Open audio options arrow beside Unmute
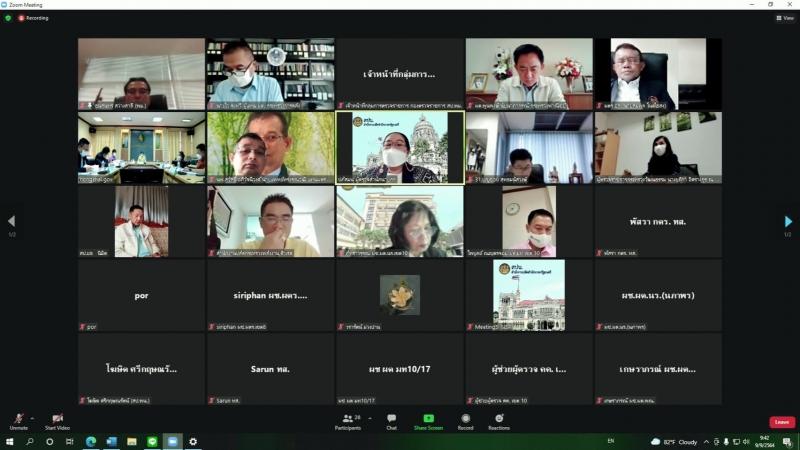The height and width of the screenshot is (450, 800). (x=33, y=418)
